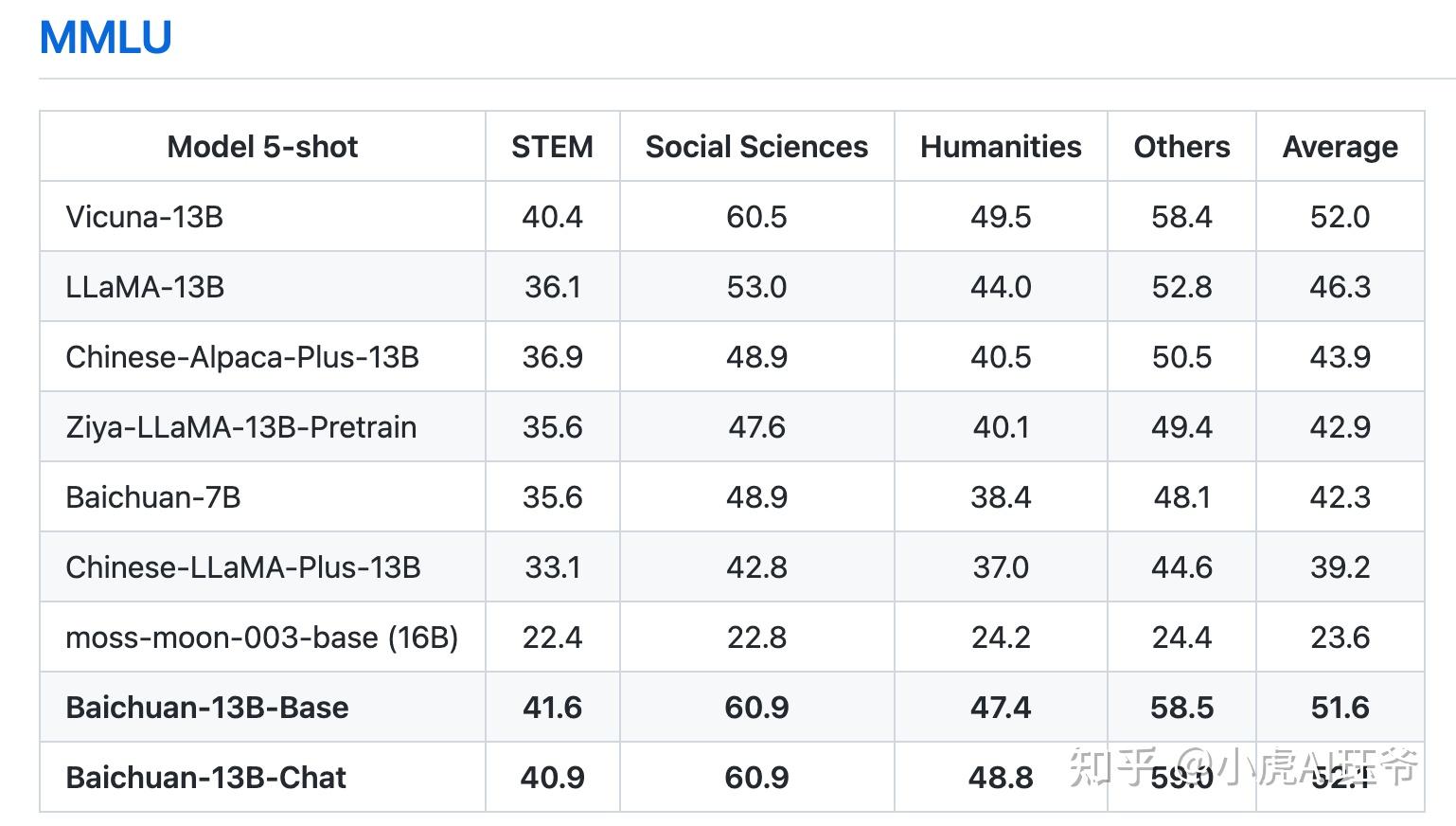Click the bold Baichuan-13B-Base row label
Image resolution: width=1456 pixels, height=826 pixels.
206,708
